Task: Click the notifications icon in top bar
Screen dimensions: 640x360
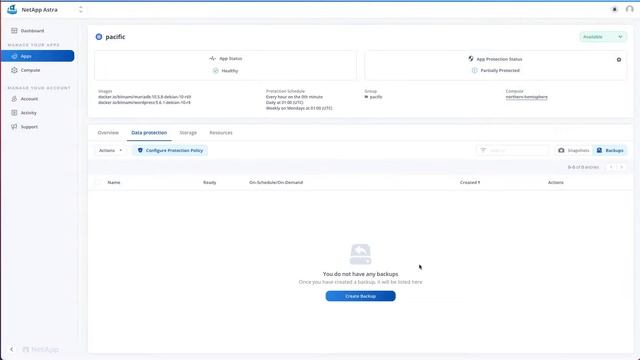Action: click(614, 9)
